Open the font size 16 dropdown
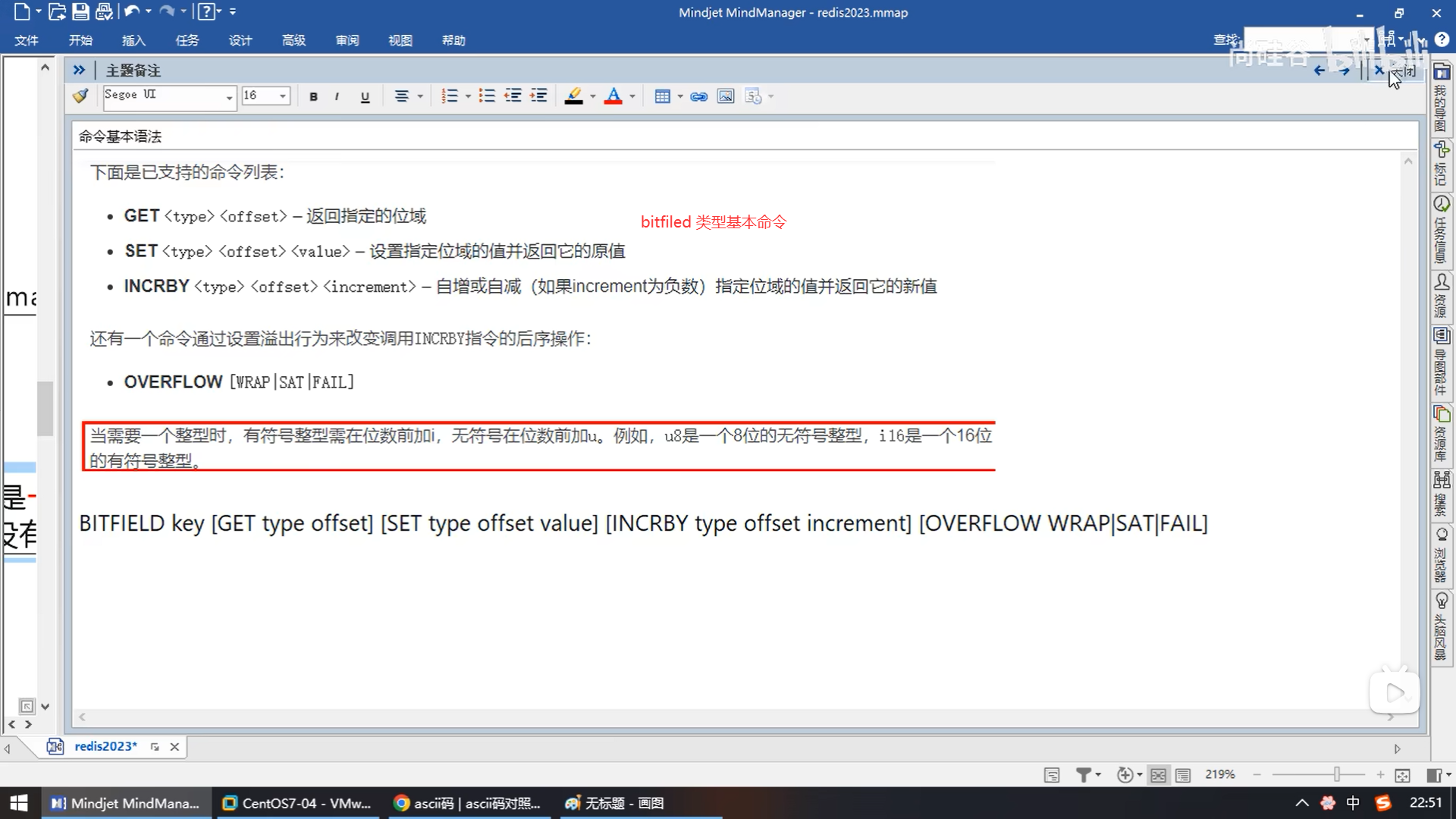 282,96
